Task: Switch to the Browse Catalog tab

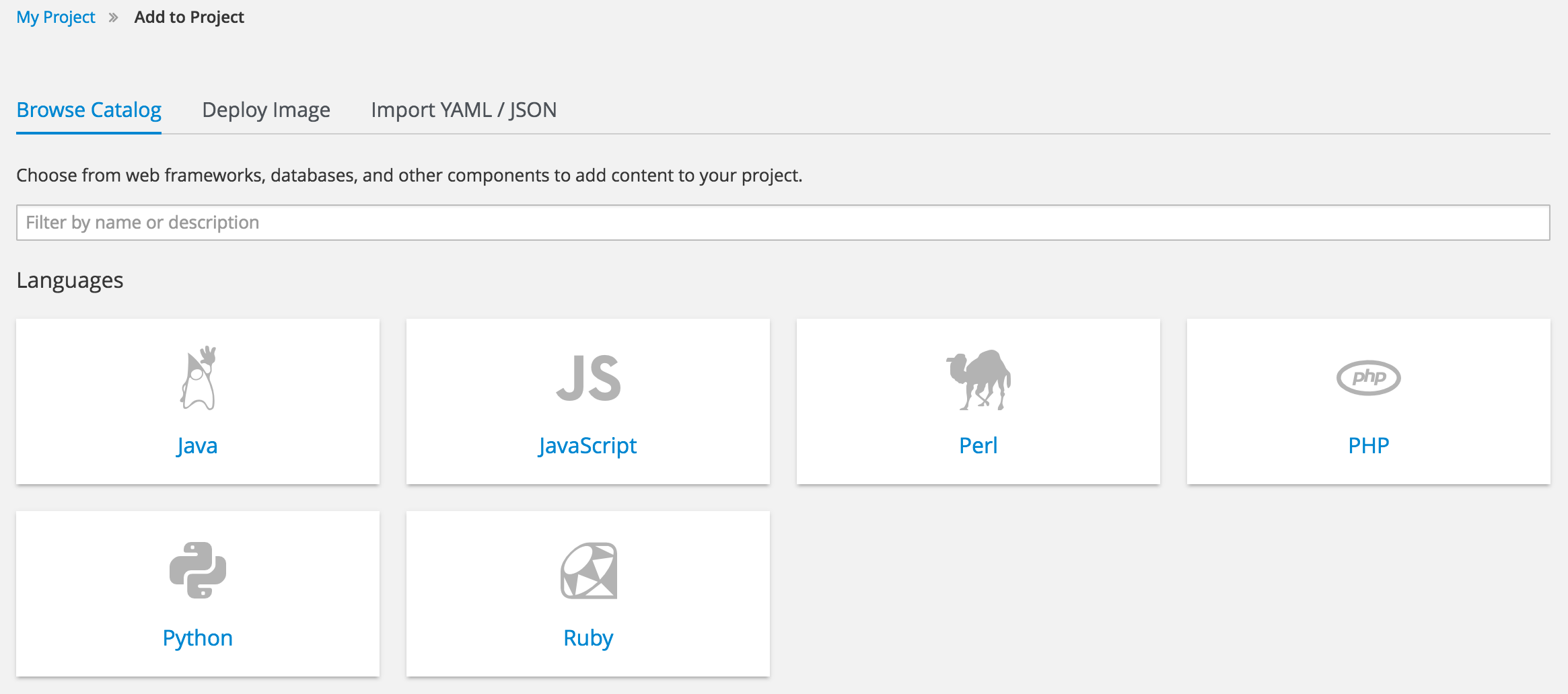Action: tap(89, 110)
